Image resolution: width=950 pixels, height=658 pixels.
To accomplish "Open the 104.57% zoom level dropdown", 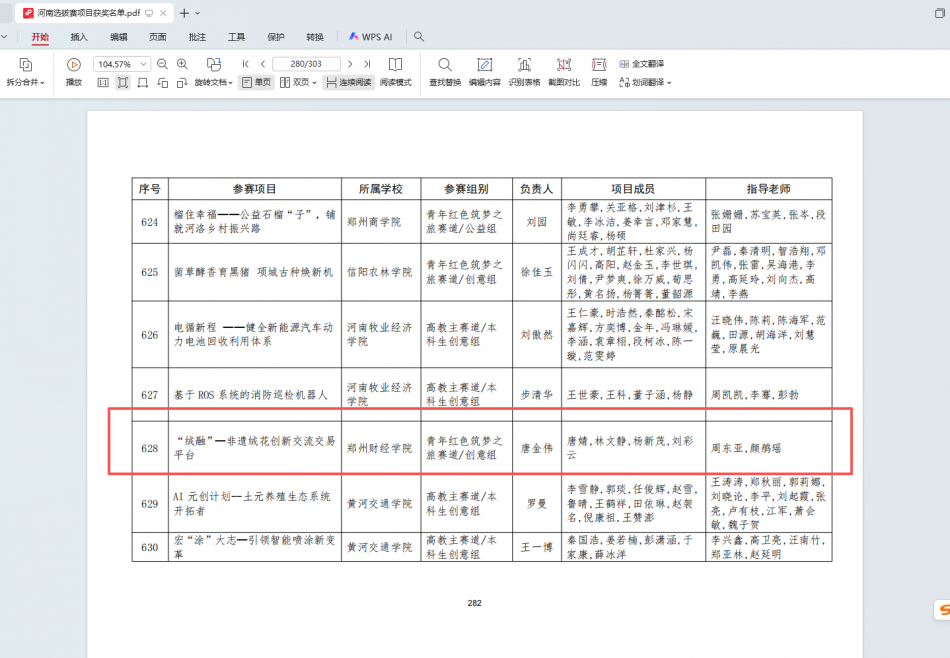I will coord(143,64).
